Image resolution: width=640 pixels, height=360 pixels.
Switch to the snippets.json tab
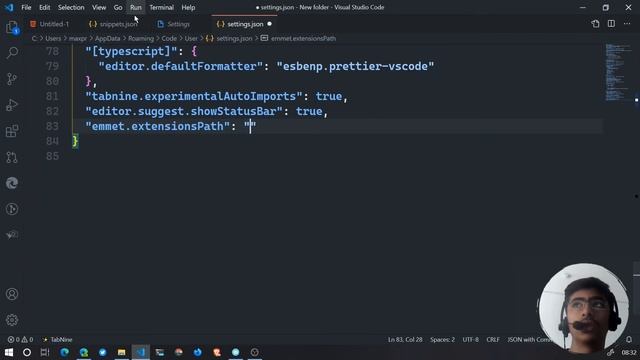point(113,24)
